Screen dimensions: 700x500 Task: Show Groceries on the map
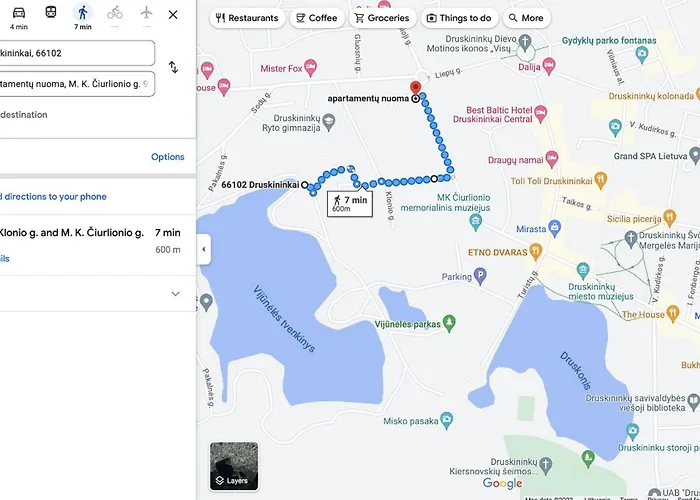click(382, 18)
